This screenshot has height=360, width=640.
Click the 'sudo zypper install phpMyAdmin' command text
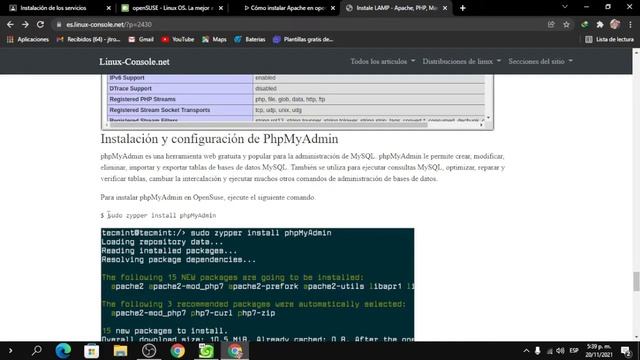coord(162,215)
